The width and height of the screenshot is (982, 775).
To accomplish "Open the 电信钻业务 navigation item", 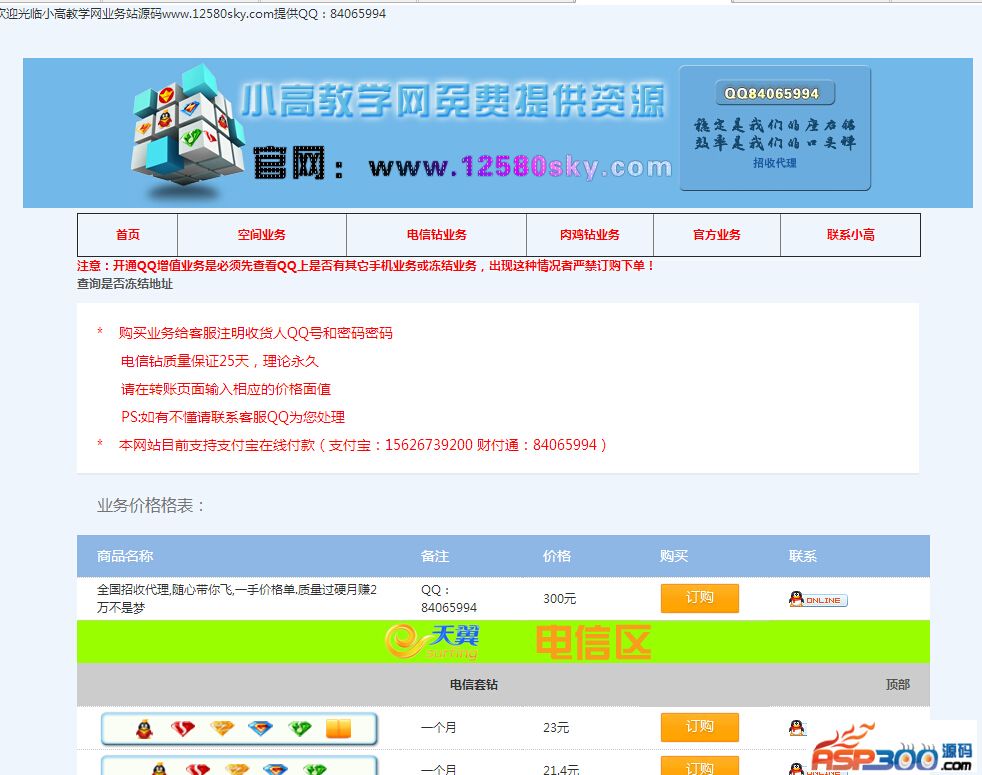I will pos(437,235).
